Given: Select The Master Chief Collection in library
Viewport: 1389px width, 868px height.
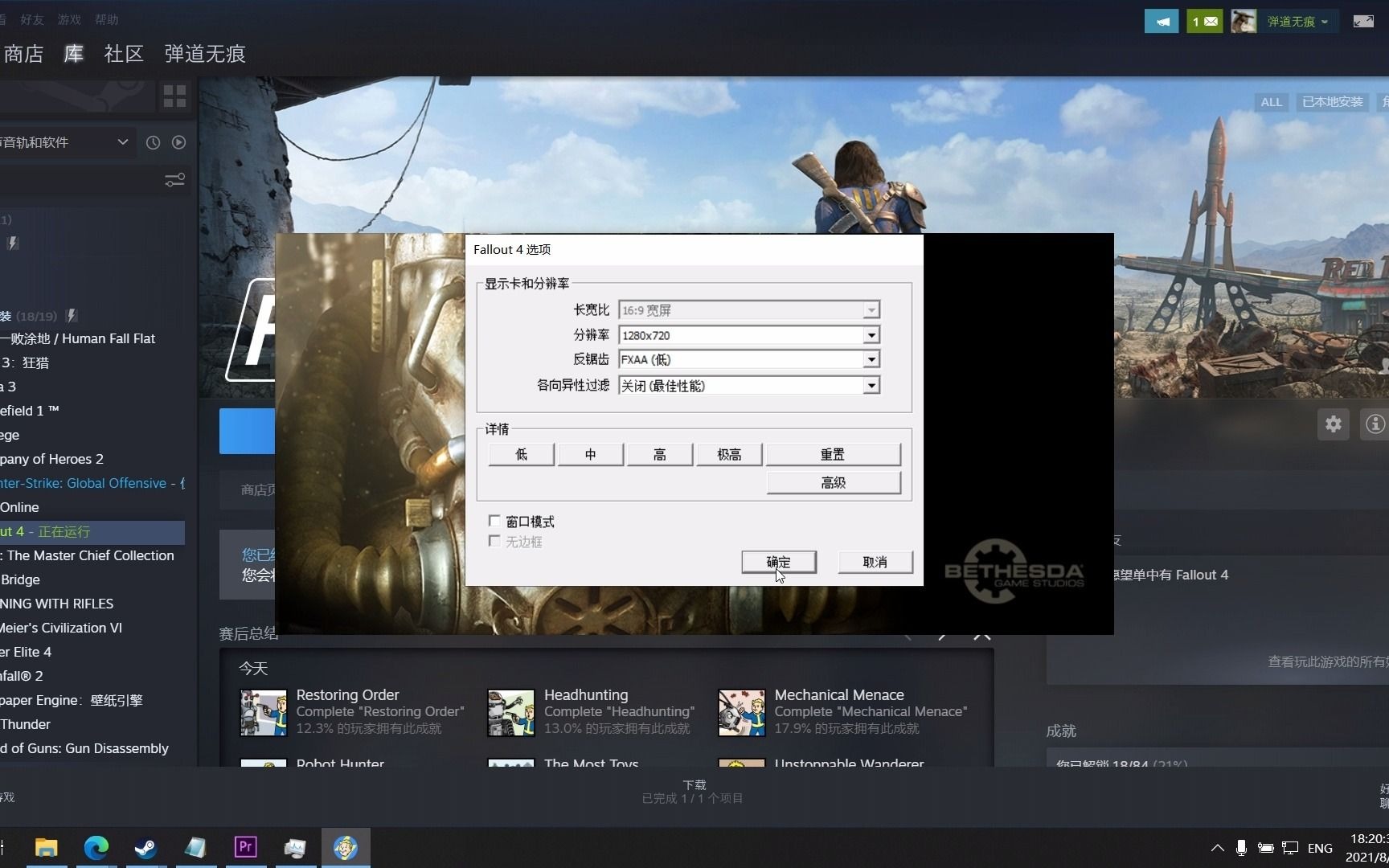Looking at the screenshot, I should click(x=87, y=555).
